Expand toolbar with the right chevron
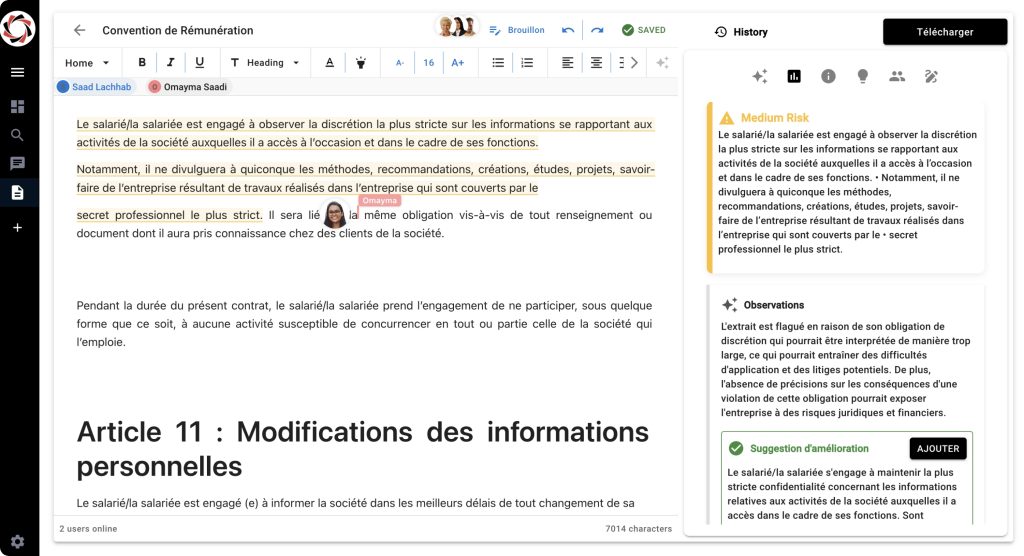 click(x=634, y=62)
